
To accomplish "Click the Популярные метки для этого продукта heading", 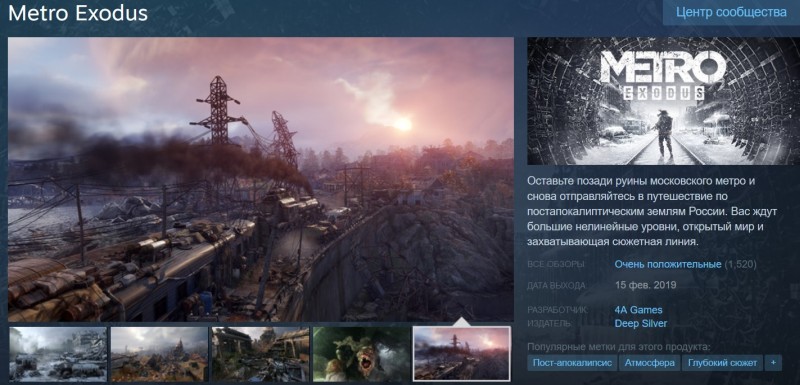I will coord(618,347).
